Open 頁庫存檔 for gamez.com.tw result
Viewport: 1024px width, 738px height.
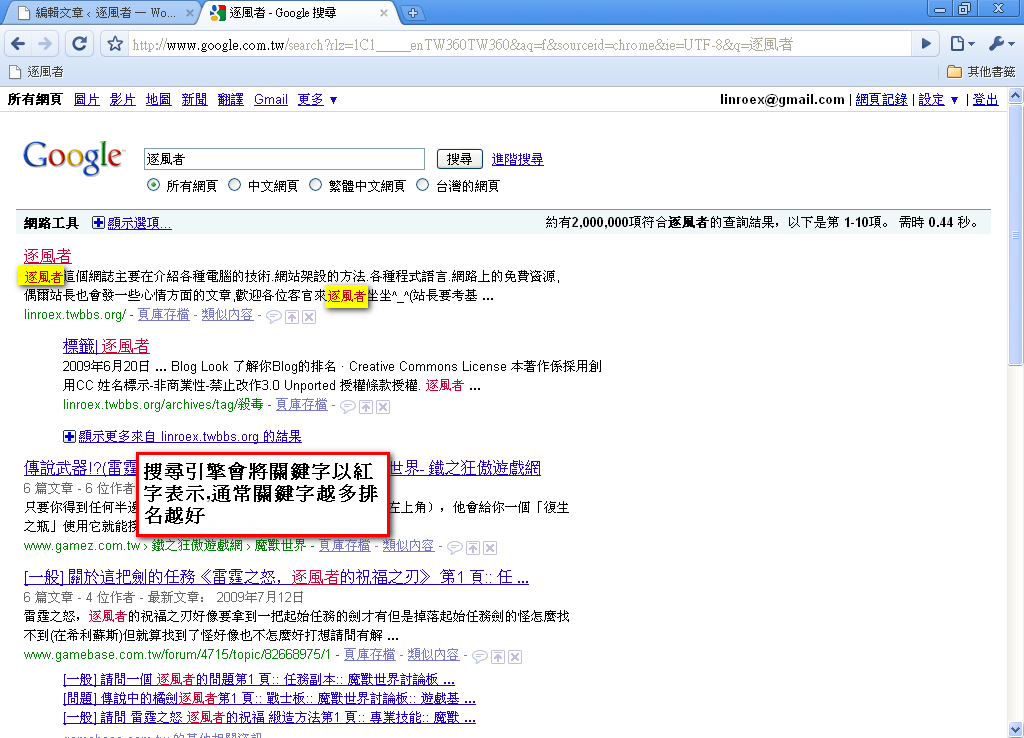[x=345, y=545]
